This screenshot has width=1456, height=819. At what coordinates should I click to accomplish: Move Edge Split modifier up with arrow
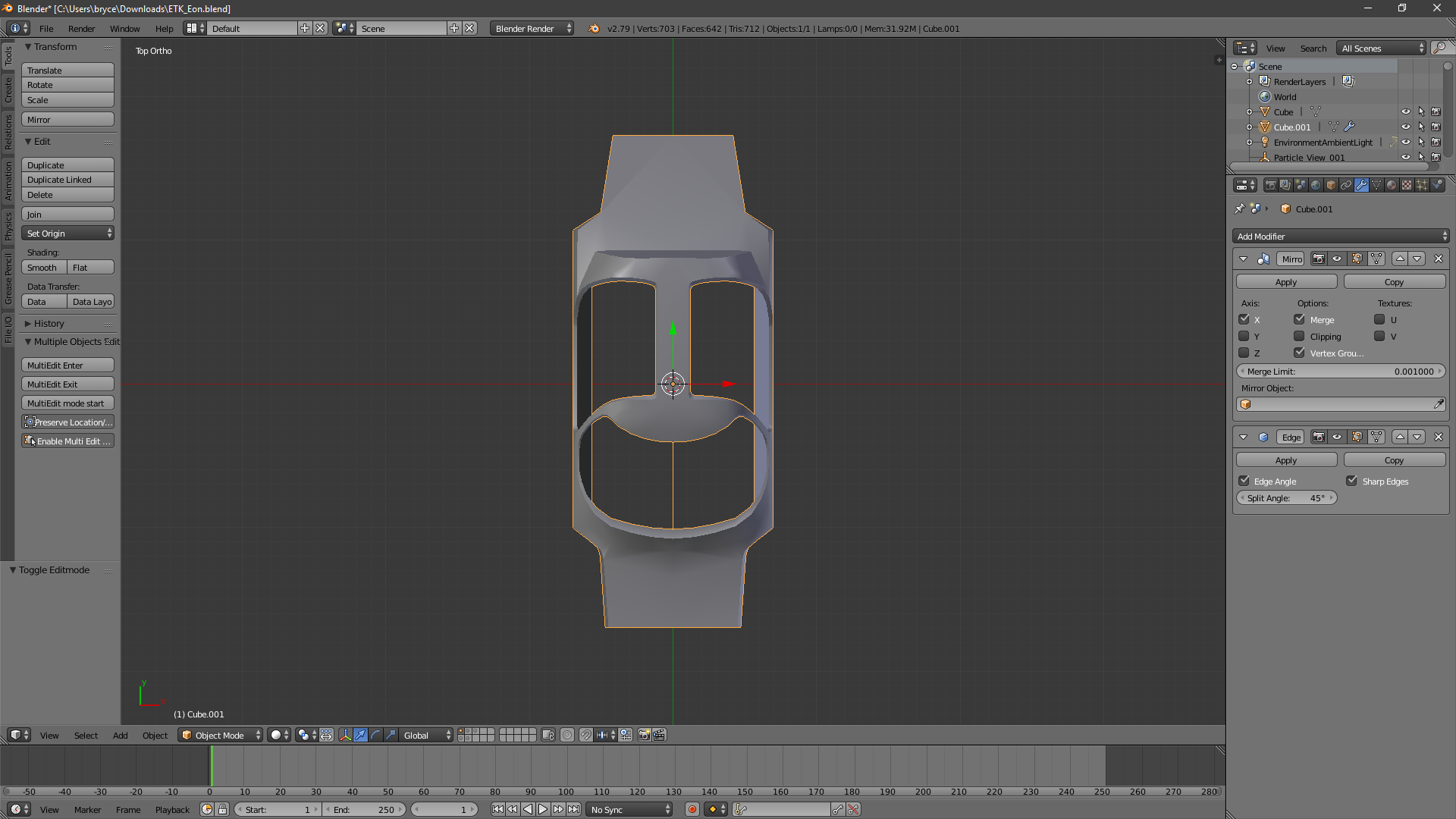coord(1400,437)
